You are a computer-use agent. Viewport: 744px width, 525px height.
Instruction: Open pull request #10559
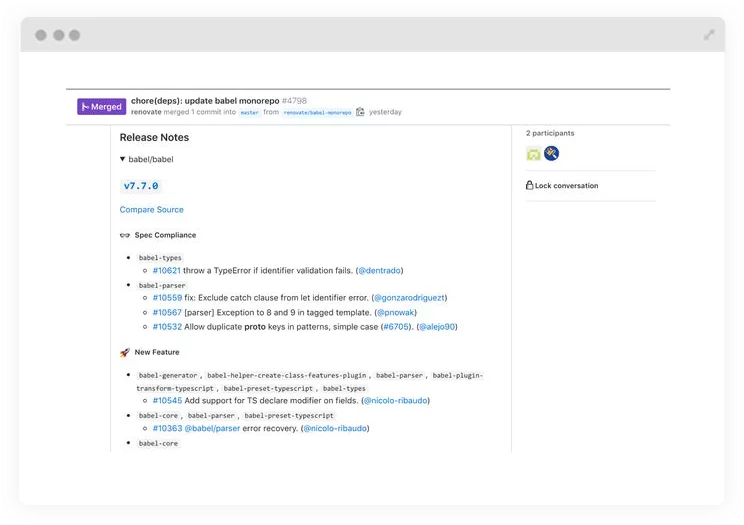pos(167,298)
